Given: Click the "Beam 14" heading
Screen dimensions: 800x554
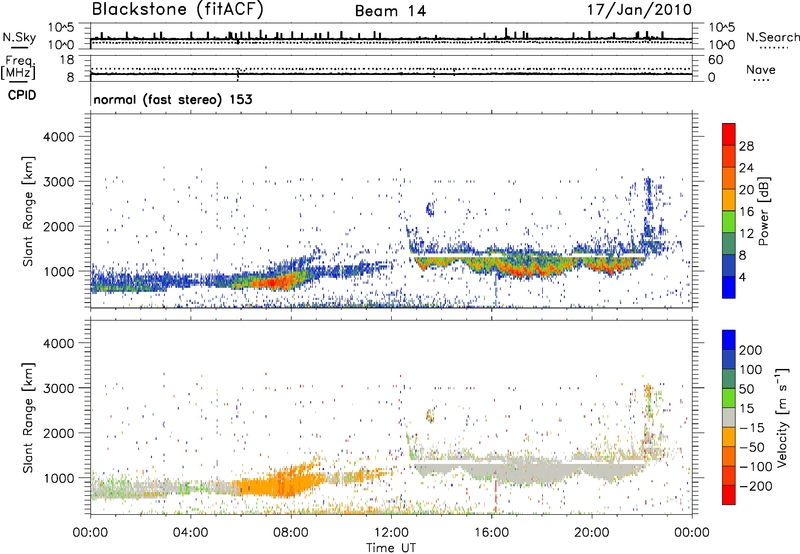Looking at the screenshot, I should point(390,11).
